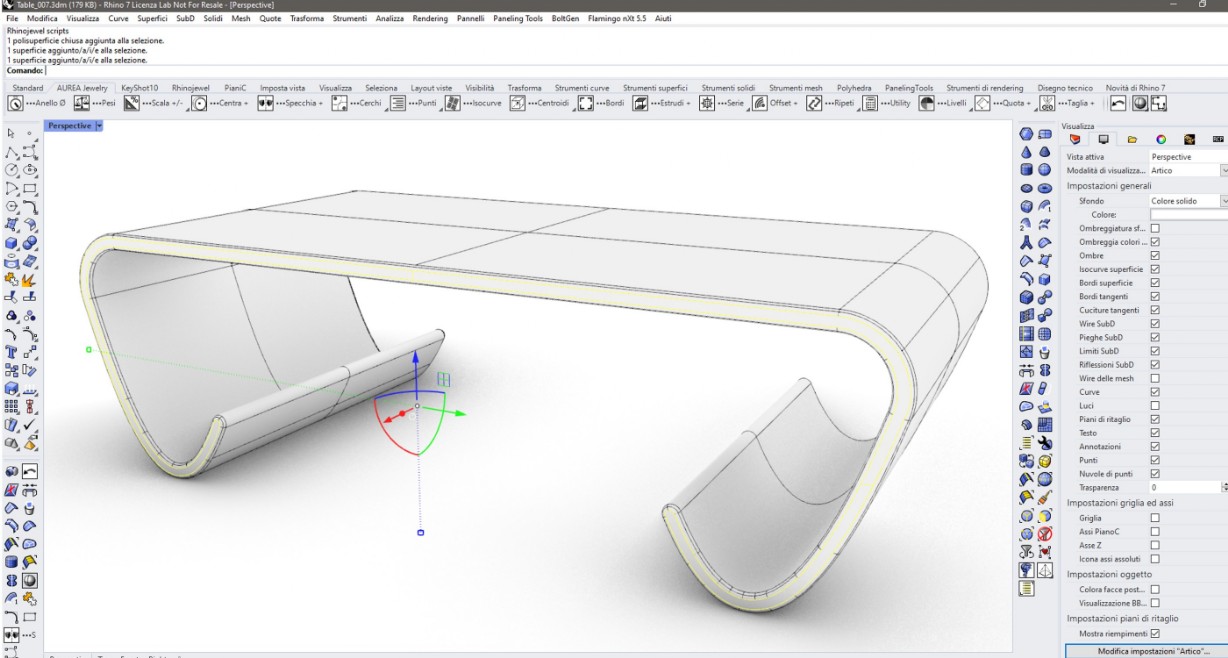The height and width of the screenshot is (658, 1228).
Task: Toggle the Mostra riempimenti checkbox
Action: (x=1155, y=633)
